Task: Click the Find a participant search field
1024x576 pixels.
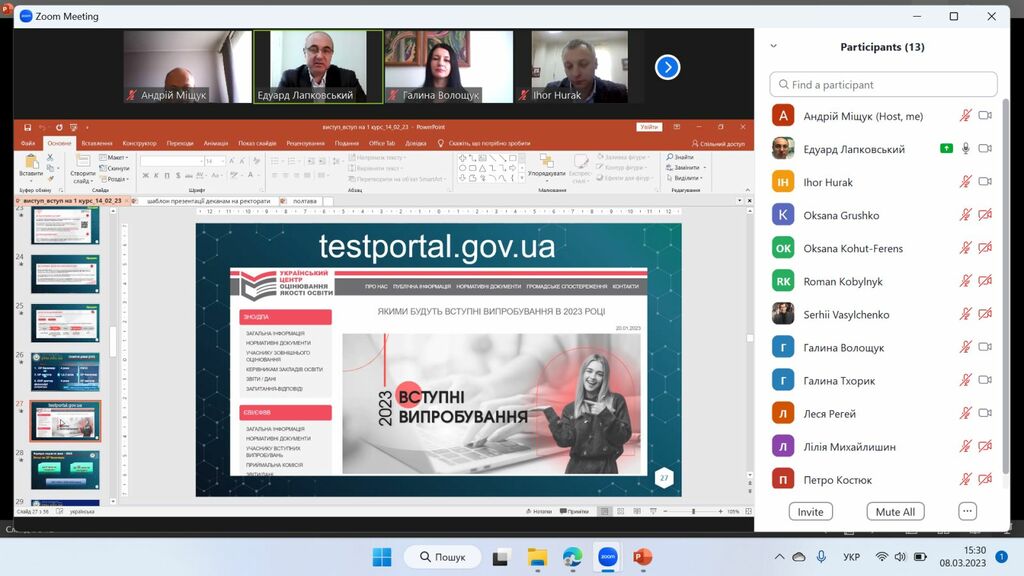Action: [x=883, y=85]
